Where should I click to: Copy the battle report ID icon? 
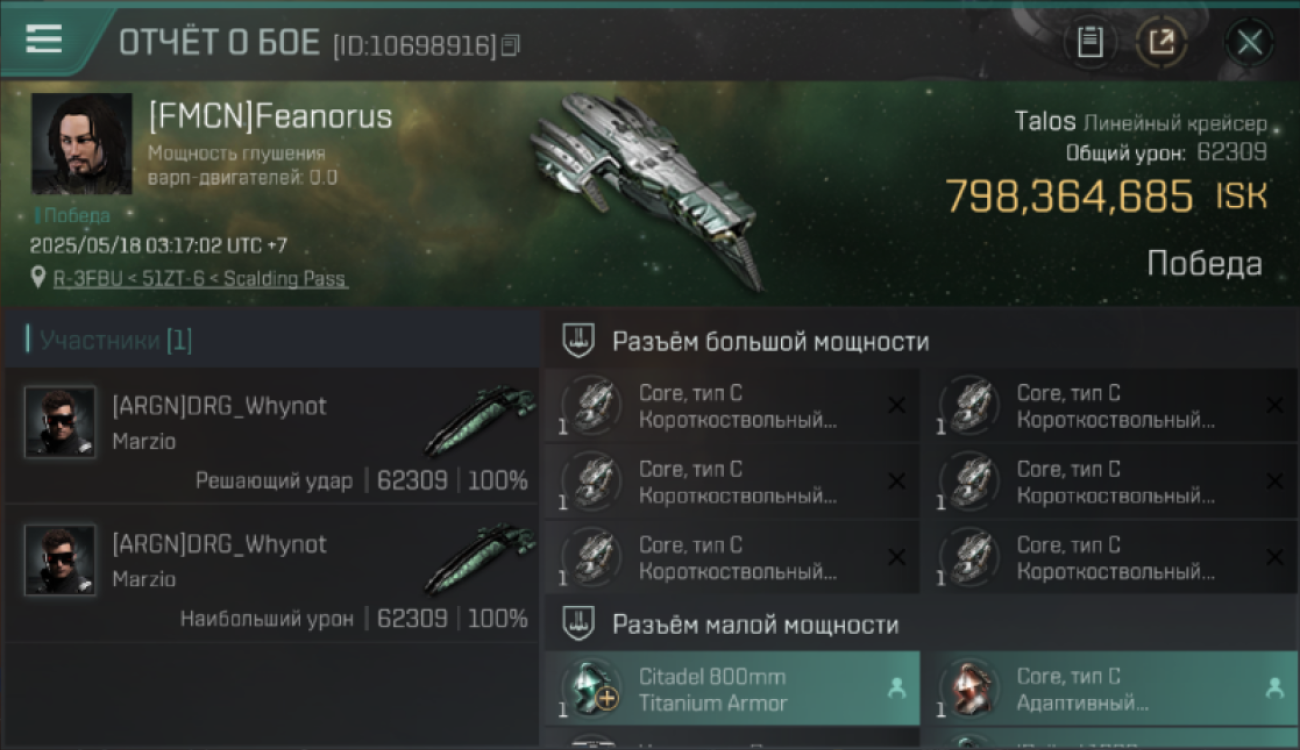[x=510, y=45]
